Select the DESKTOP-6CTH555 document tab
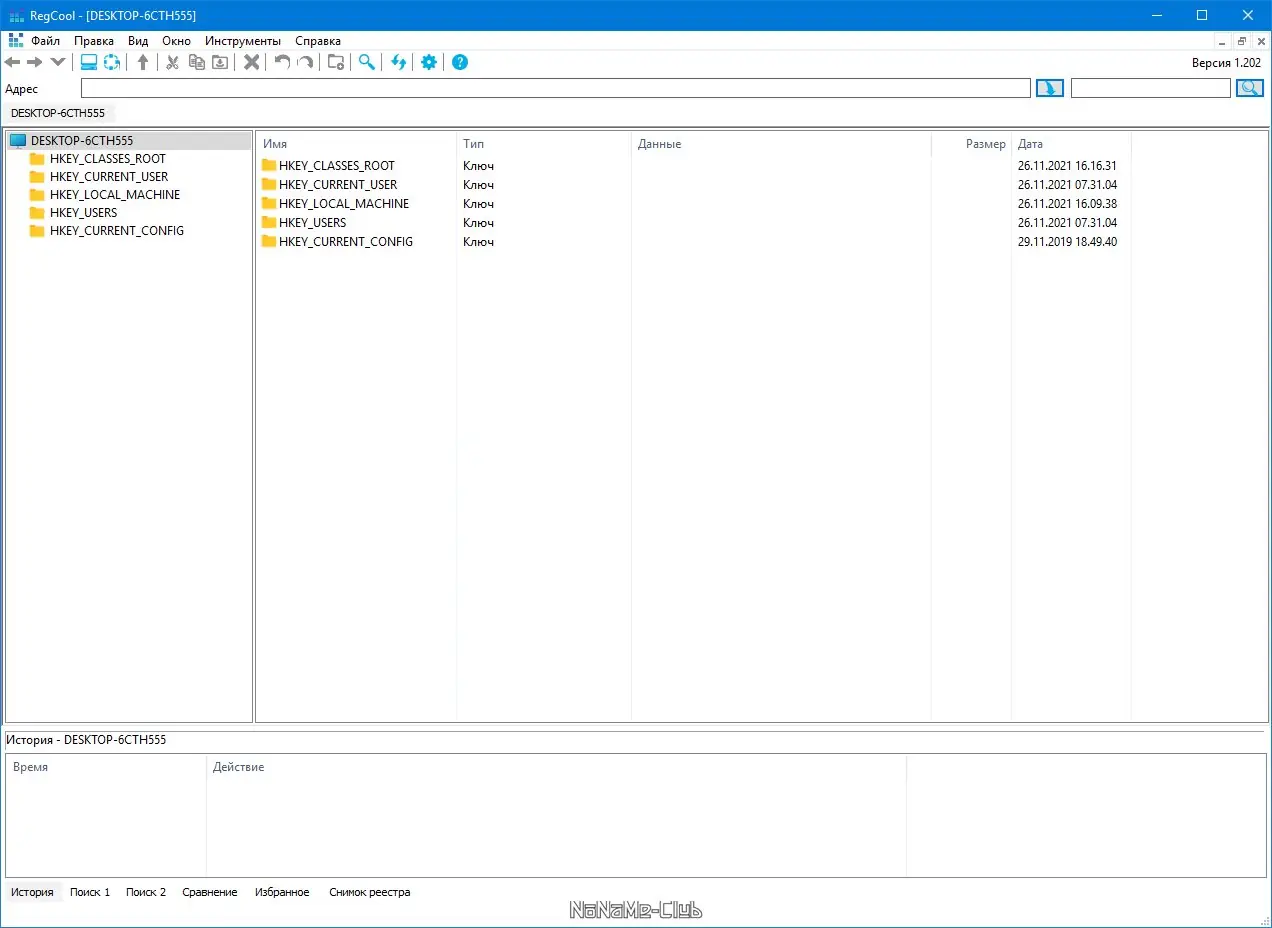Viewport: 1272px width, 928px height. [x=58, y=113]
